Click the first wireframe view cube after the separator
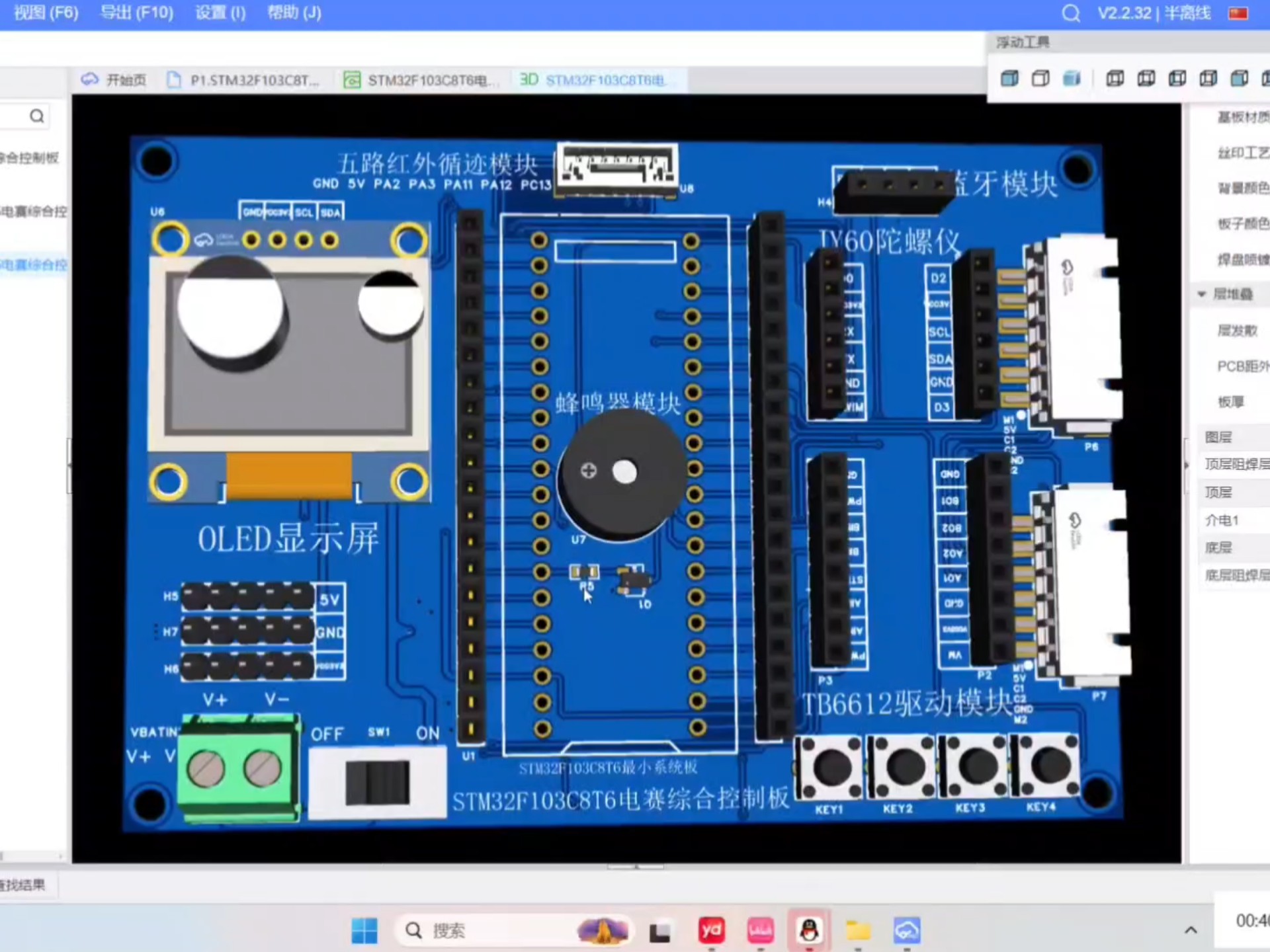The width and height of the screenshot is (1270, 952). (1115, 79)
